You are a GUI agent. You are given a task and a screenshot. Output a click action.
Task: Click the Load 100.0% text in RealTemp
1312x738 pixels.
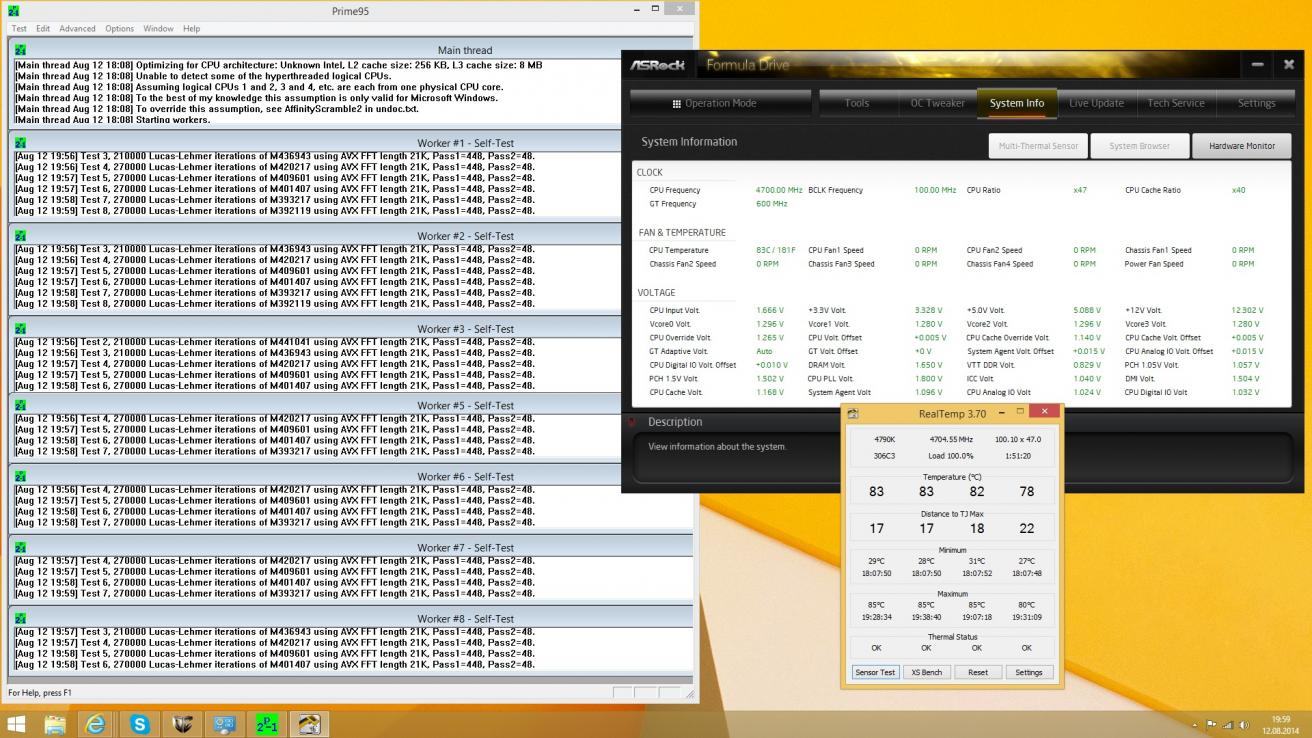point(951,456)
